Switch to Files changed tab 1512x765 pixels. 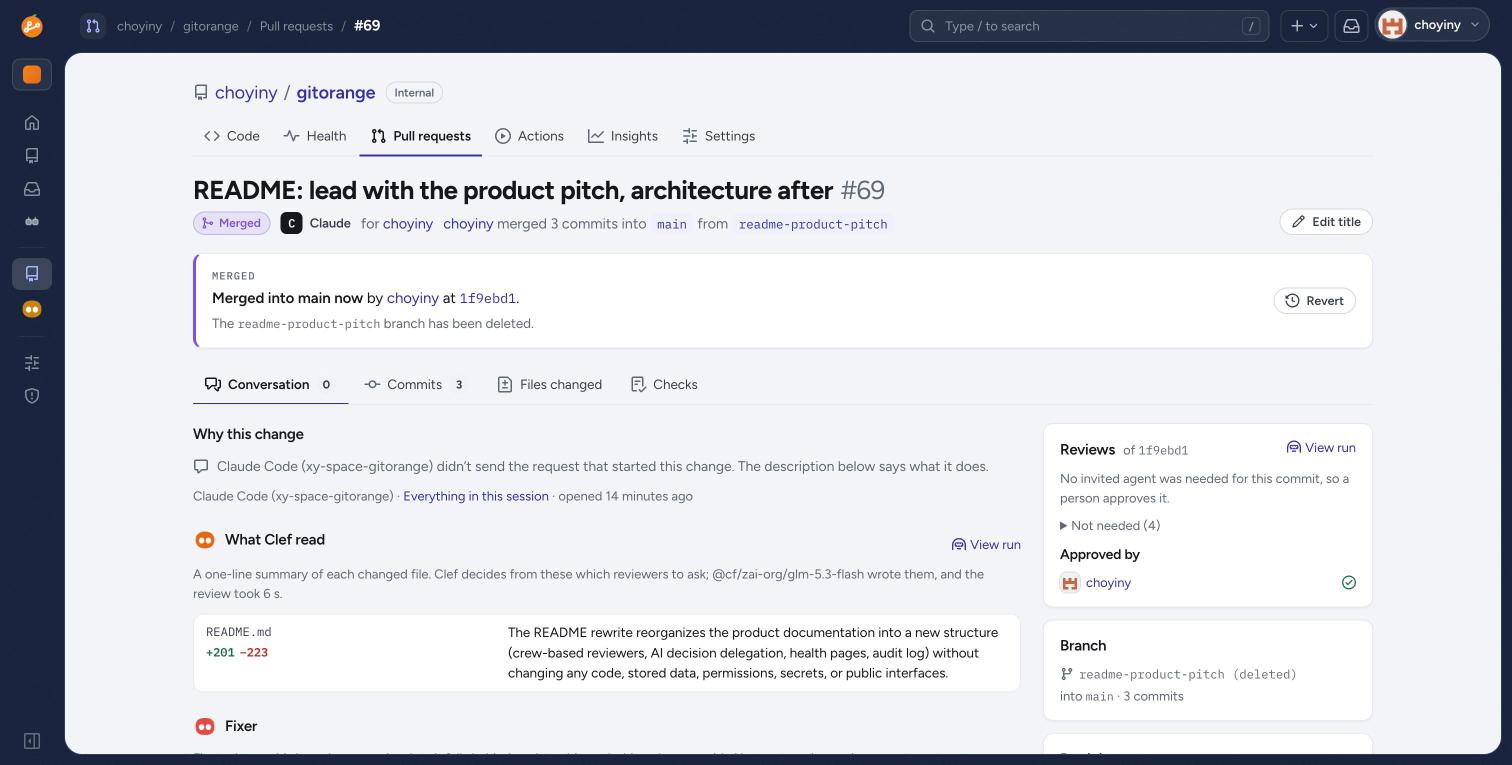[x=550, y=385]
